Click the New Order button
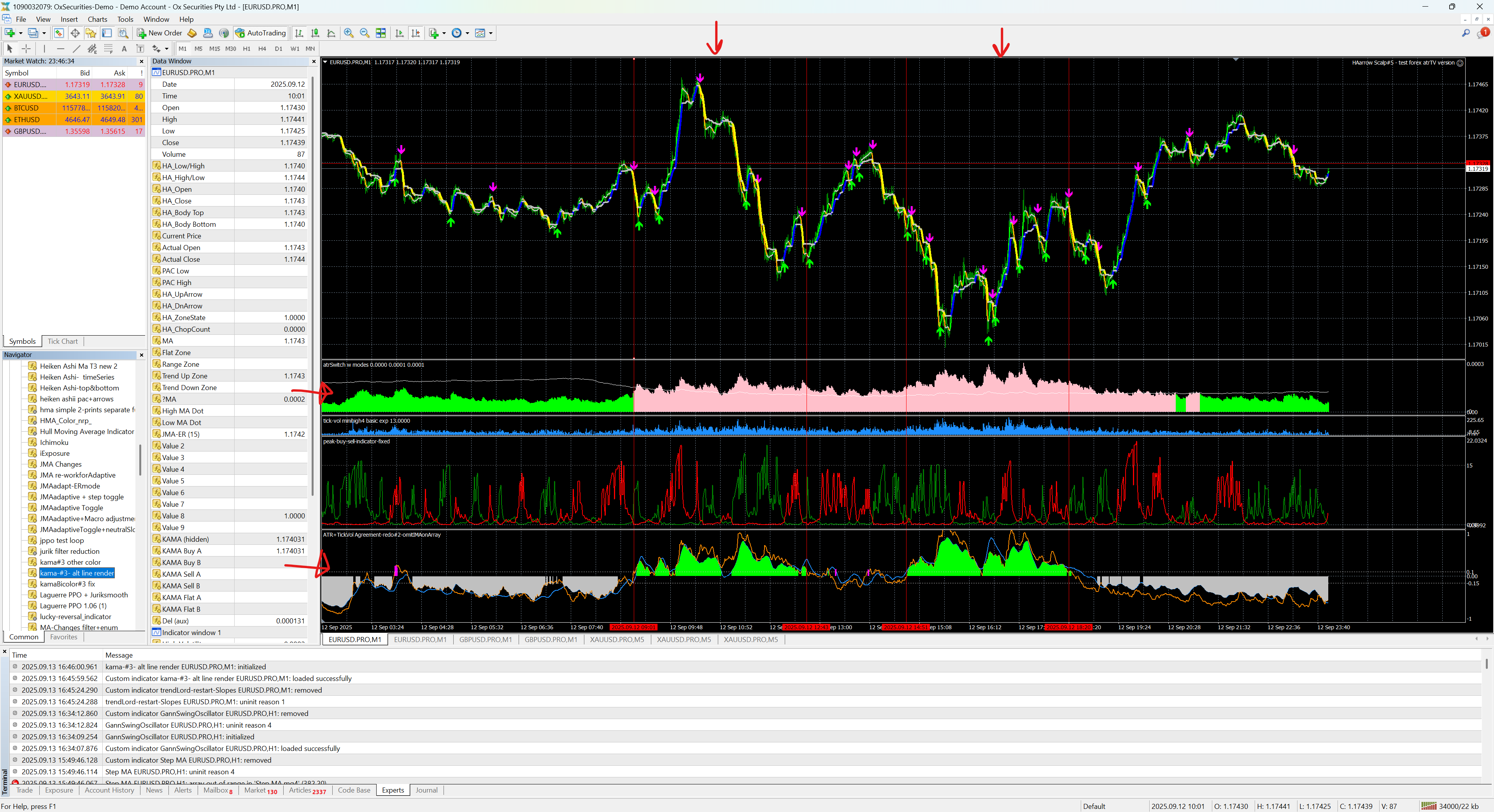Image resolution: width=1494 pixels, height=812 pixels. [159, 33]
